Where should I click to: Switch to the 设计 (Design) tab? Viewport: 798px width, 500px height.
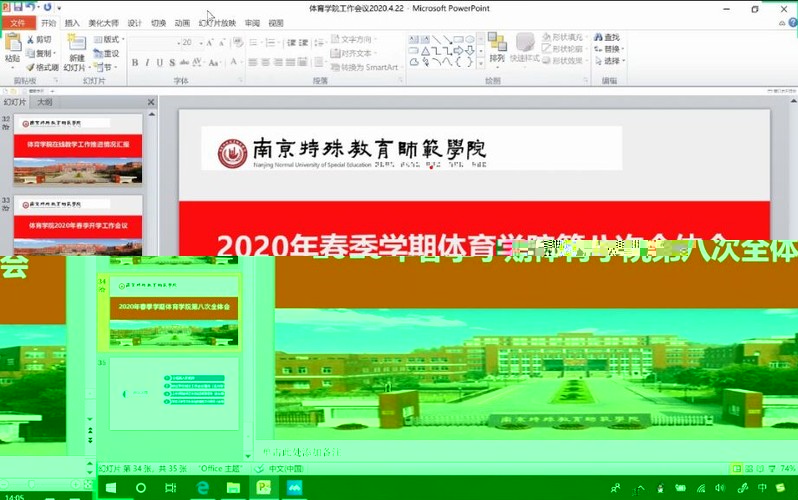coord(134,23)
